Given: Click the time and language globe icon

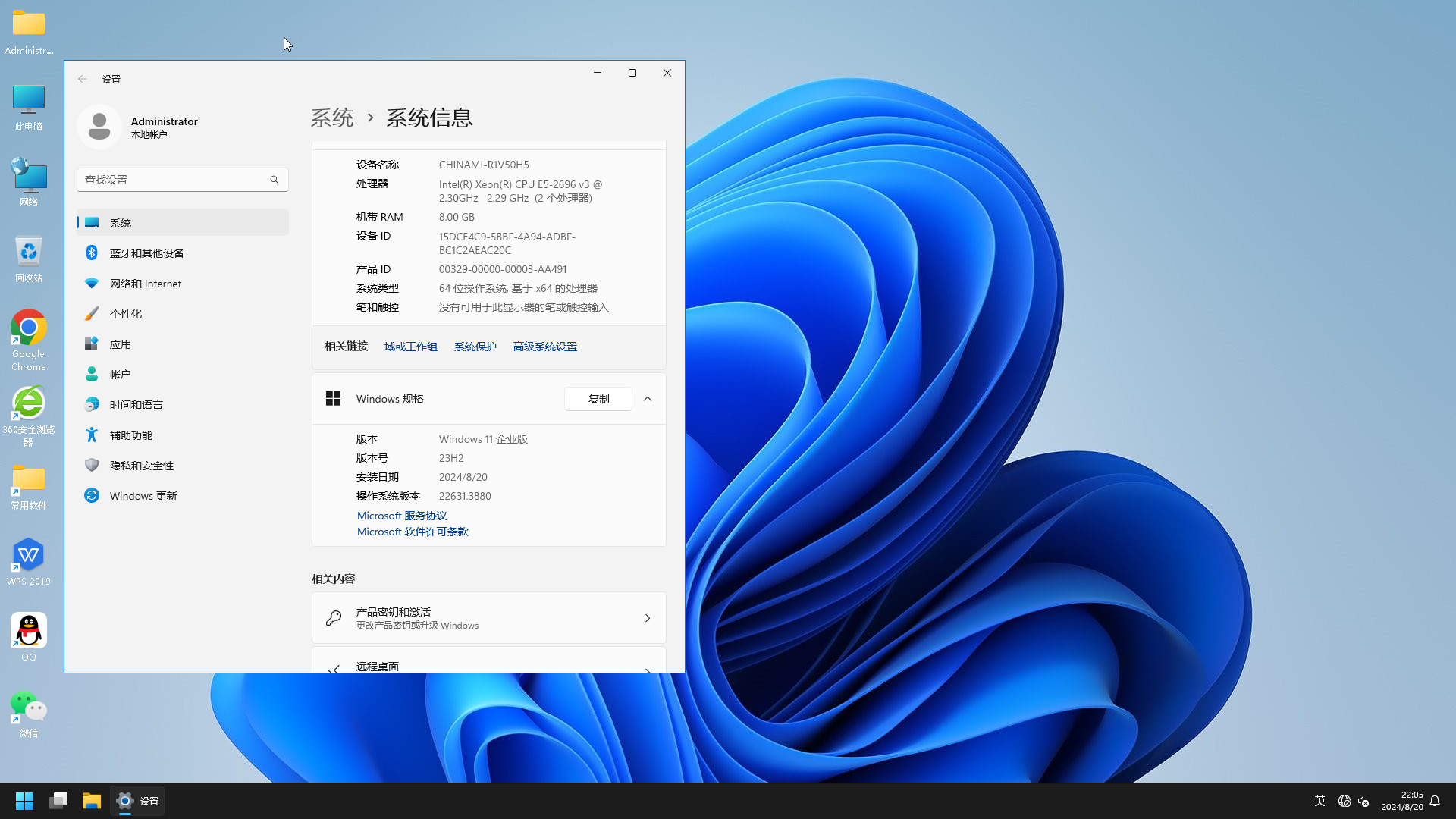Looking at the screenshot, I should (x=92, y=404).
